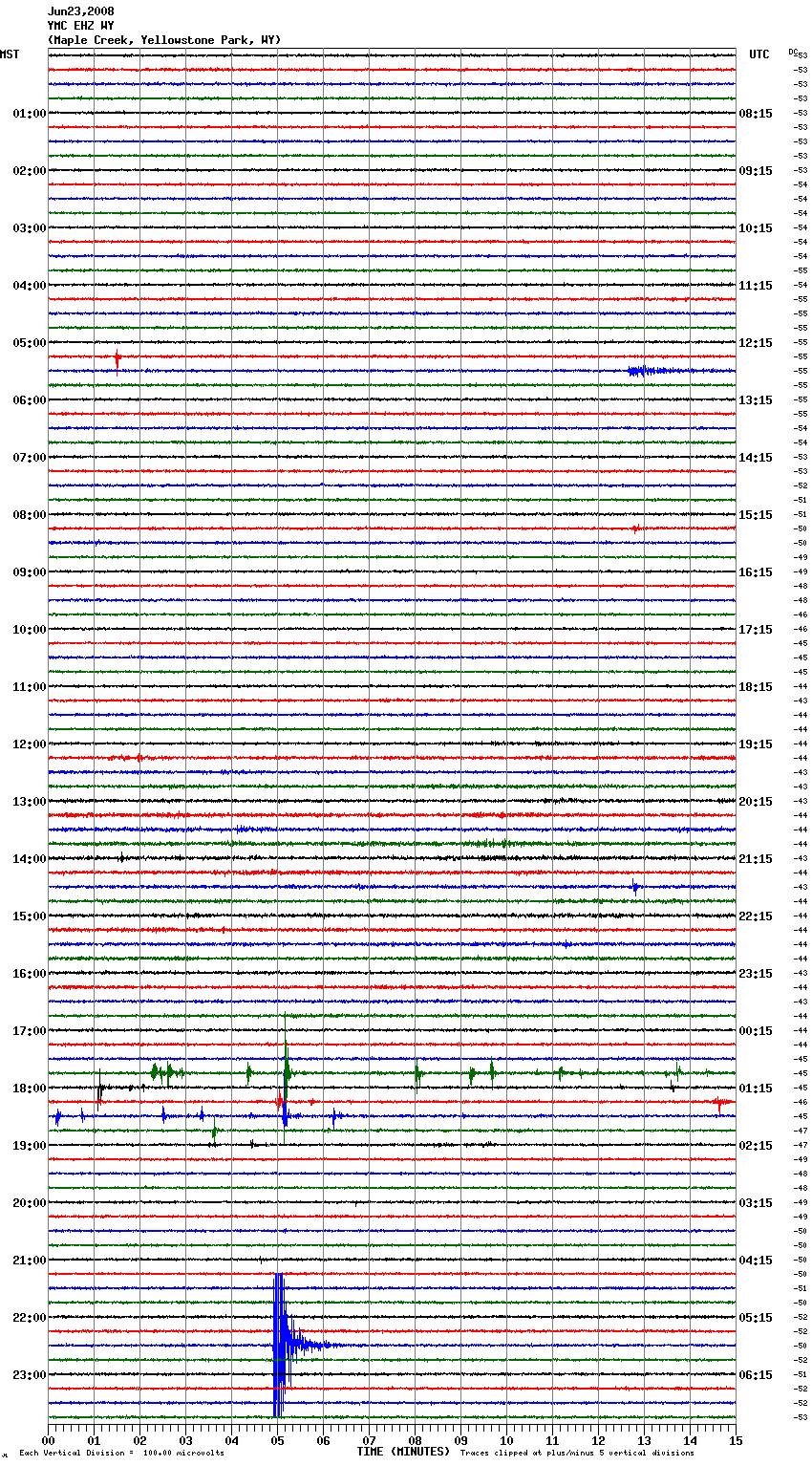Viewport: 812px width, 1466px height.
Task: Select the 05:00 MST time label
Action: (30, 343)
